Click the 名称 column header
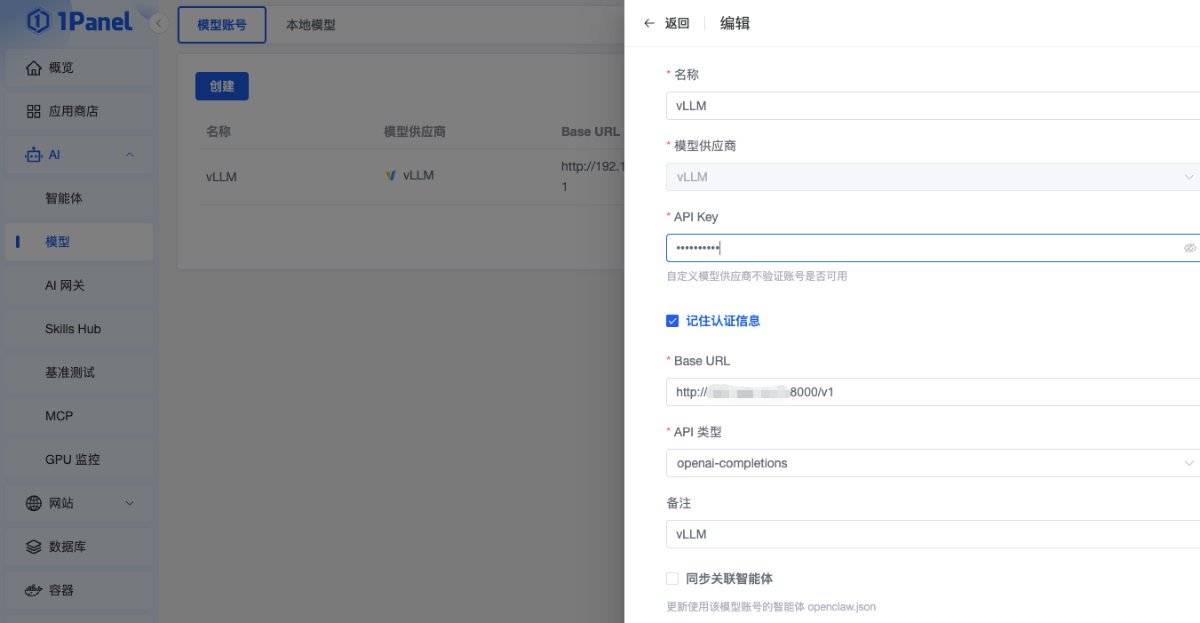The image size is (1200, 623). [218, 132]
